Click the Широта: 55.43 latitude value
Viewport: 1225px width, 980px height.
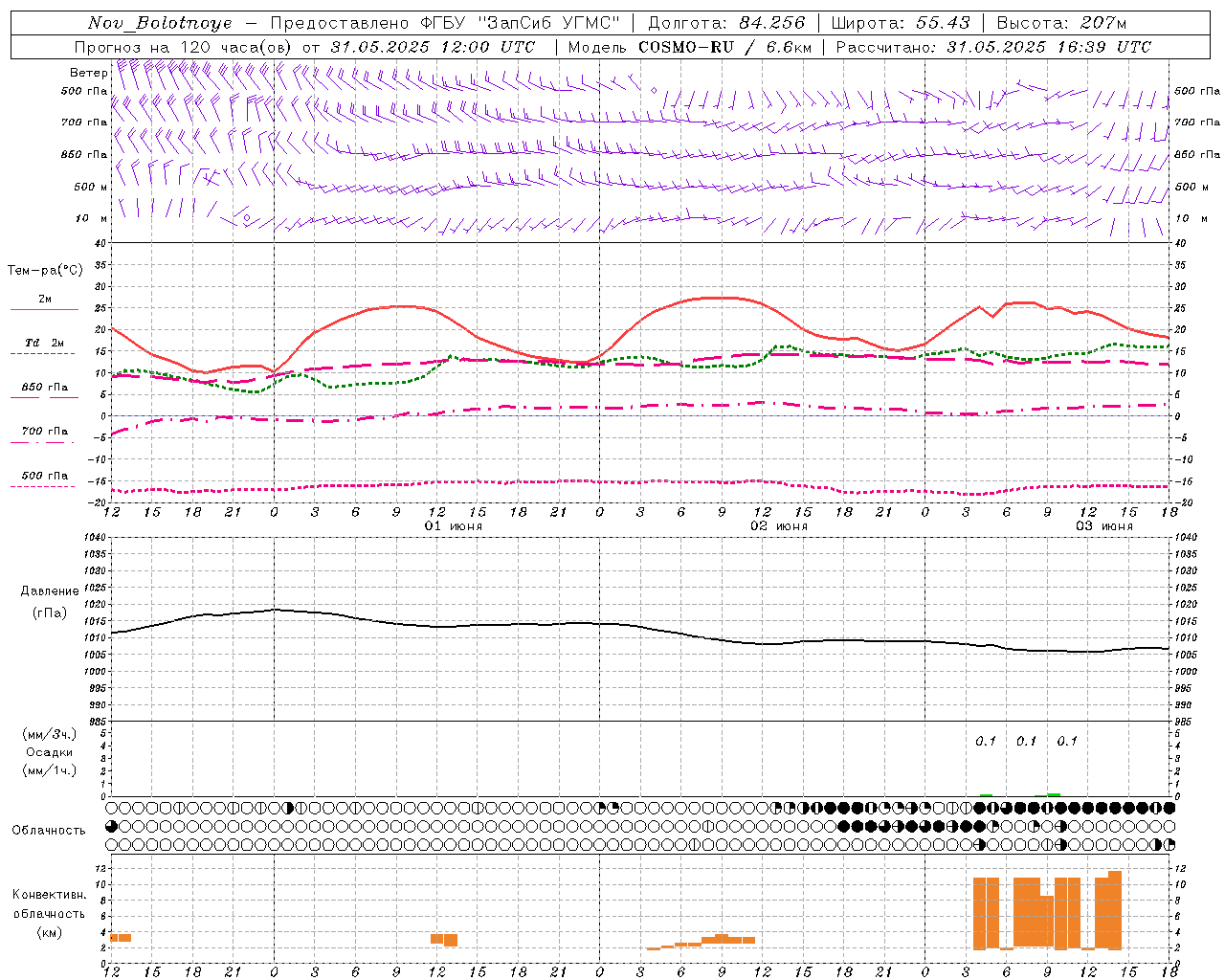(902, 23)
